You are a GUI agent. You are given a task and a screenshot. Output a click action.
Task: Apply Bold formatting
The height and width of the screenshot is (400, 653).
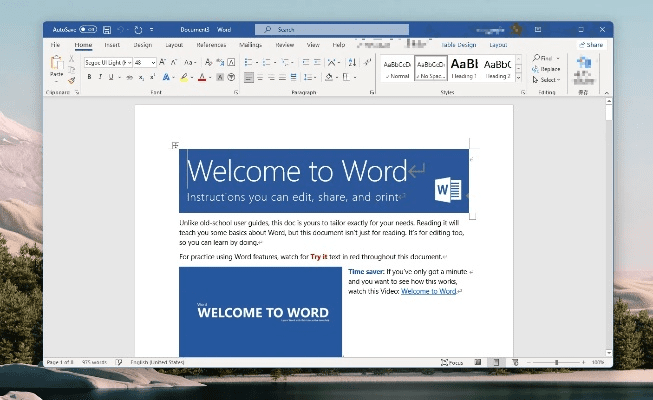pos(88,77)
